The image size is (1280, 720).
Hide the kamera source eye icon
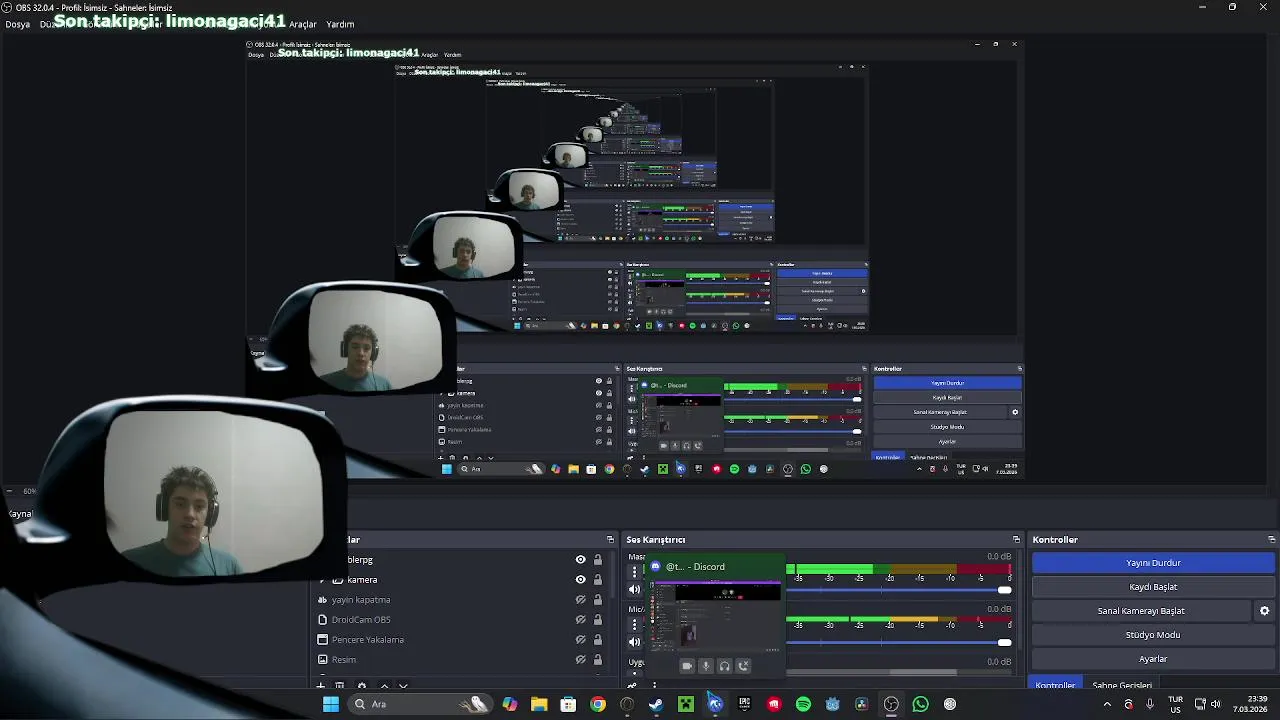(x=580, y=580)
